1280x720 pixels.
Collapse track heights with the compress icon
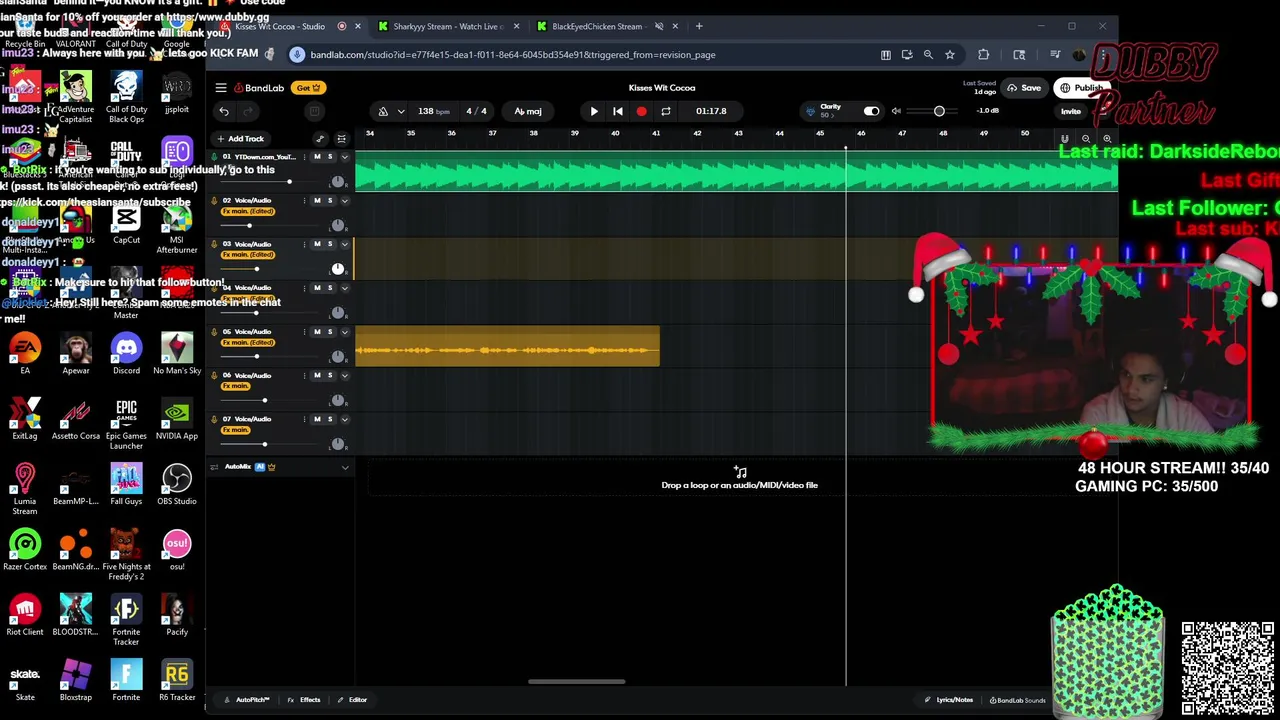341,139
